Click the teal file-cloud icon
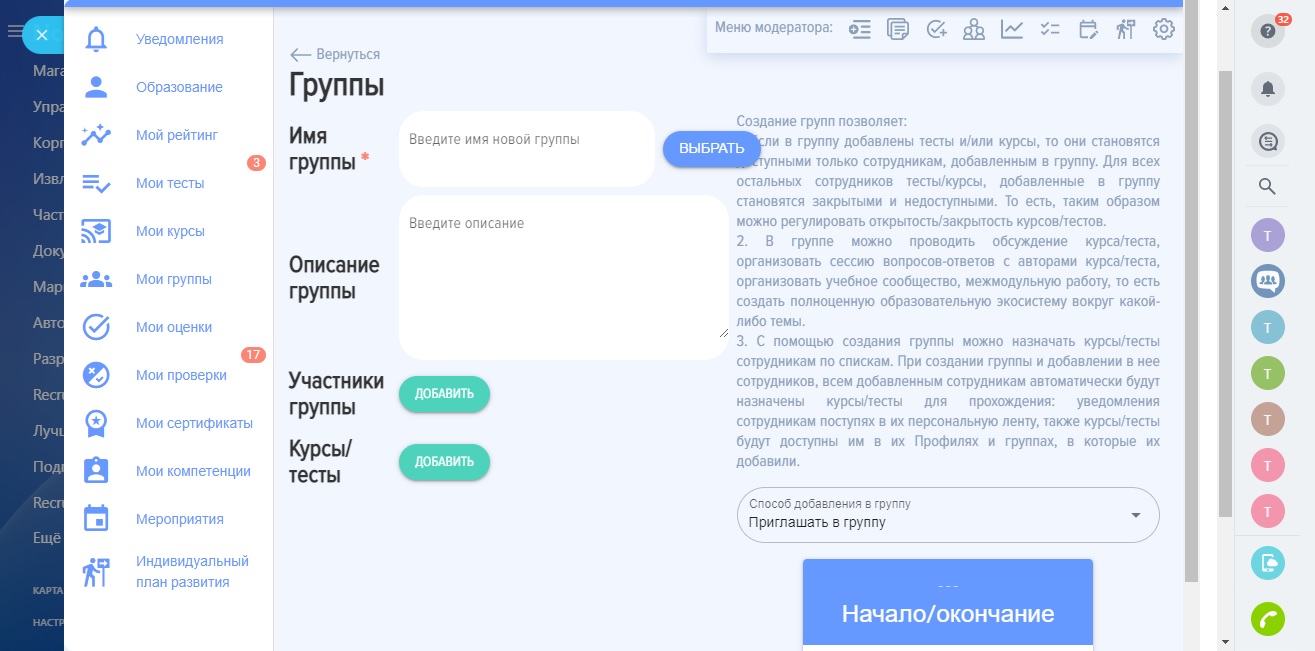Image resolution: width=1315 pixels, height=651 pixels. (1268, 563)
